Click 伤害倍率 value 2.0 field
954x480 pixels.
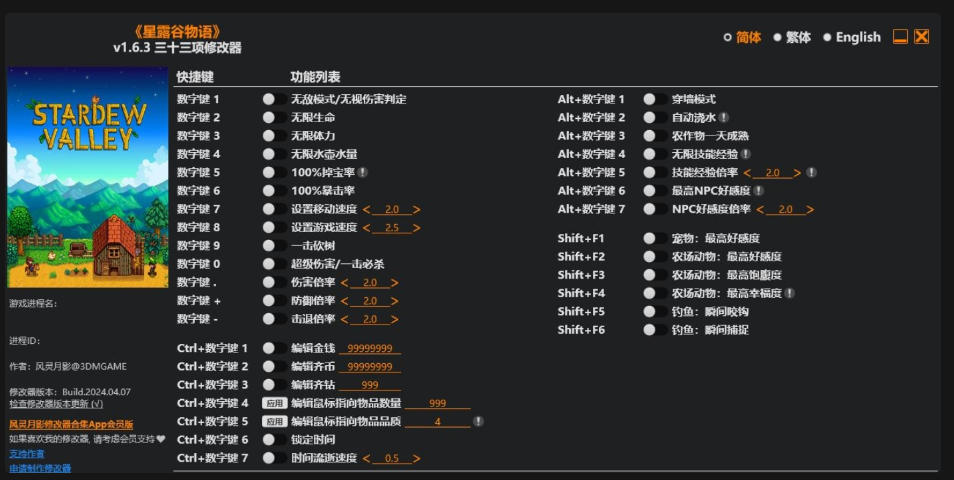pyautogui.click(x=369, y=283)
